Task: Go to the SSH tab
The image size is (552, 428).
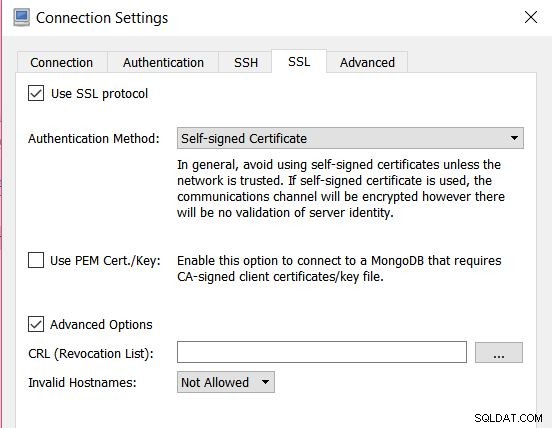Action: coord(245,62)
